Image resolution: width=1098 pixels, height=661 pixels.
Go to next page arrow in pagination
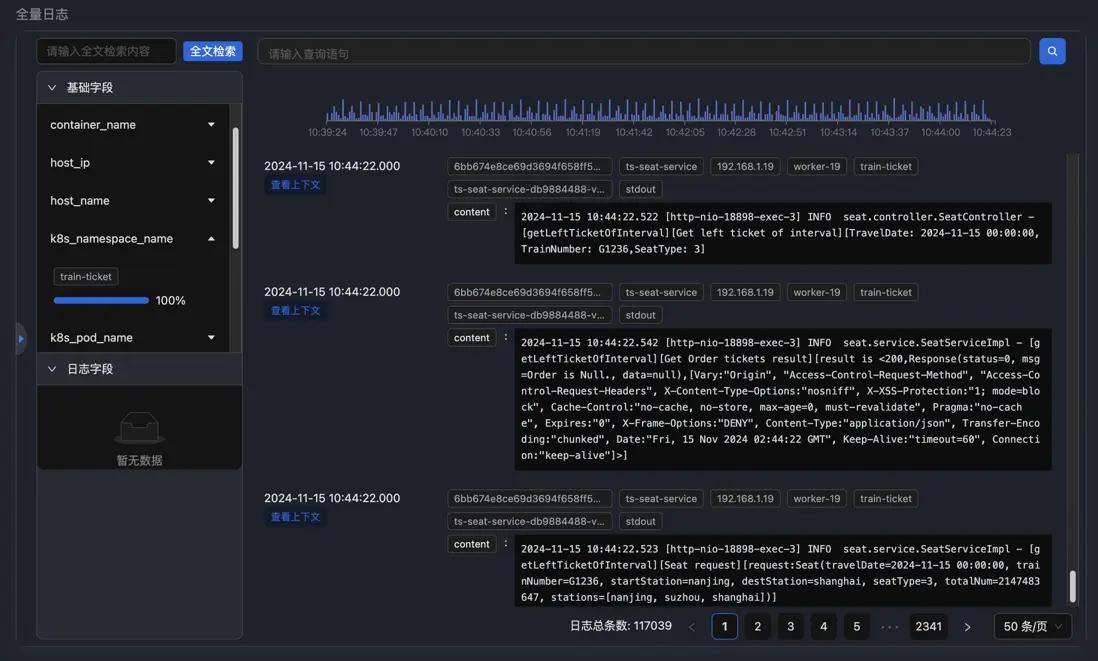967,627
